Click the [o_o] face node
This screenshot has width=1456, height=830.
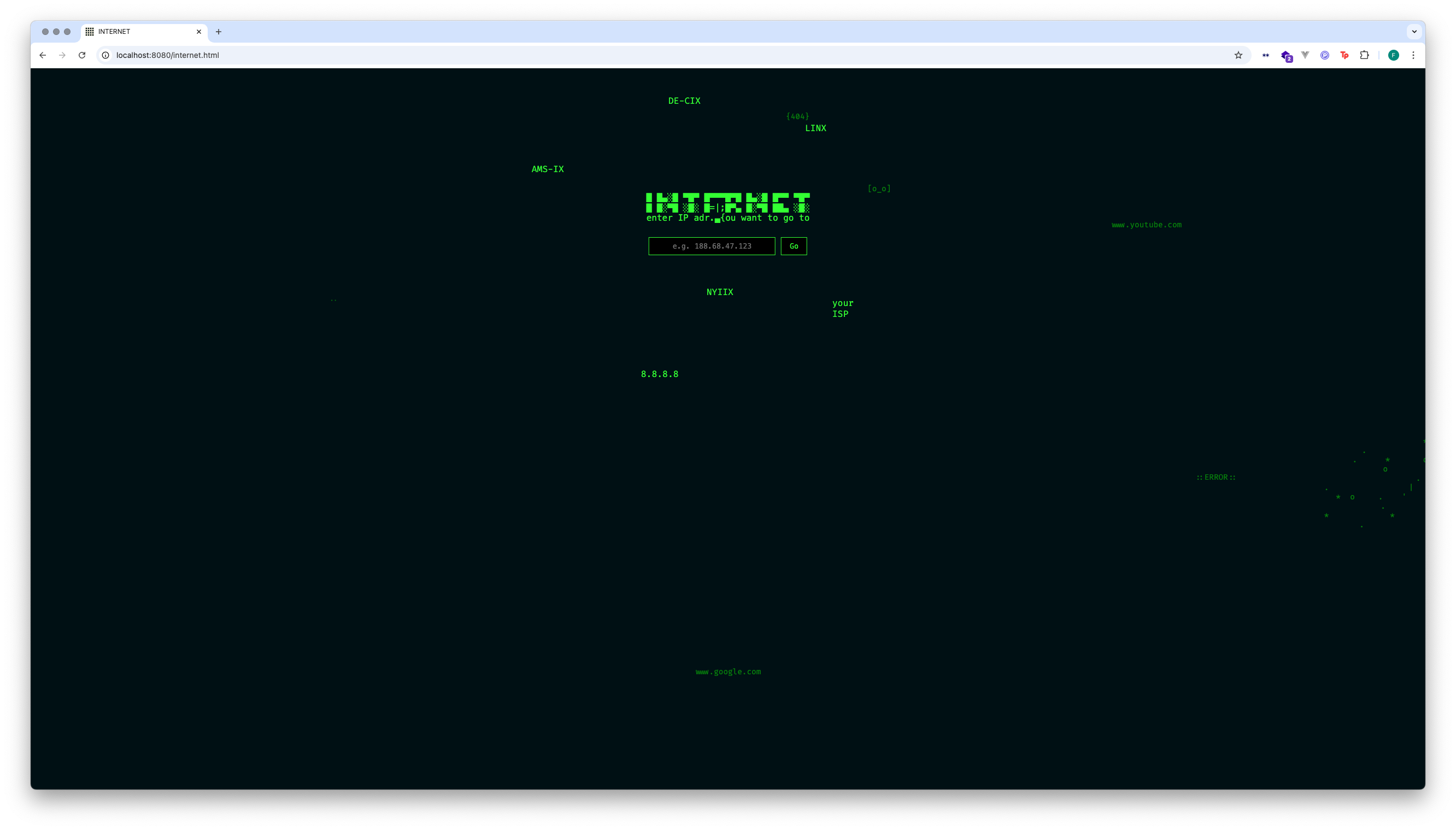pyautogui.click(x=878, y=188)
